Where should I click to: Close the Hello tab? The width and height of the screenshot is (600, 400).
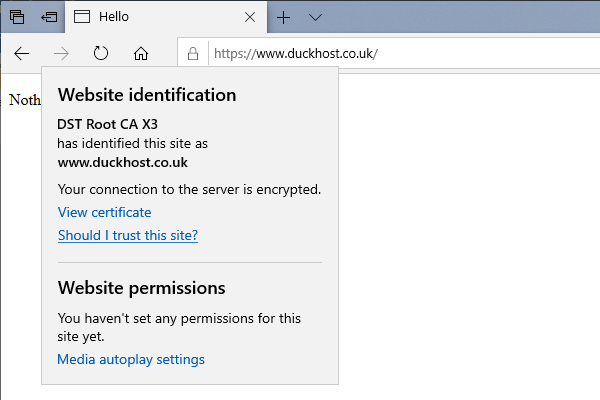click(x=250, y=17)
